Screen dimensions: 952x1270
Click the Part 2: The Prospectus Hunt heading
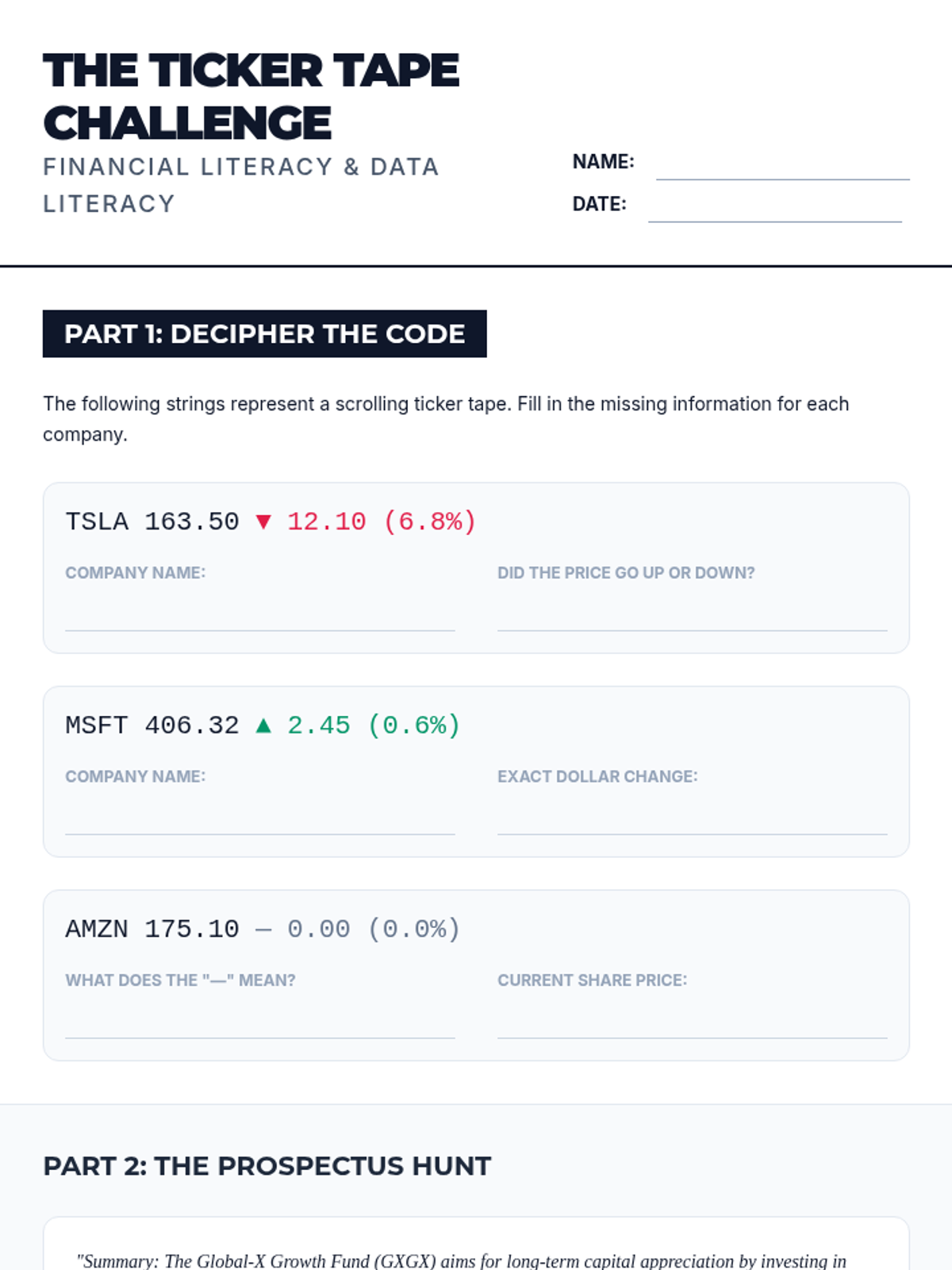(267, 1166)
